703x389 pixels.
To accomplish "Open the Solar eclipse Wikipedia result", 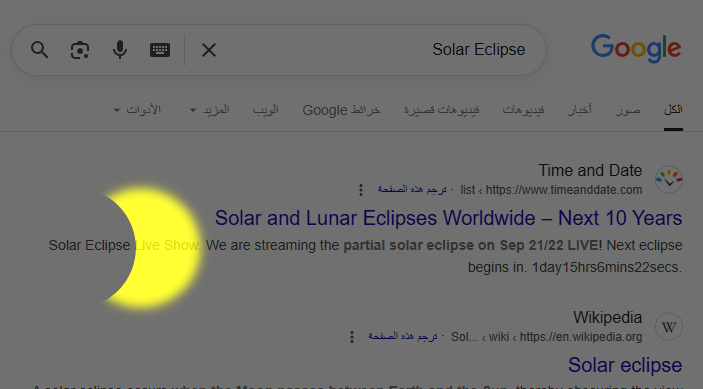I will coord(625,365).
